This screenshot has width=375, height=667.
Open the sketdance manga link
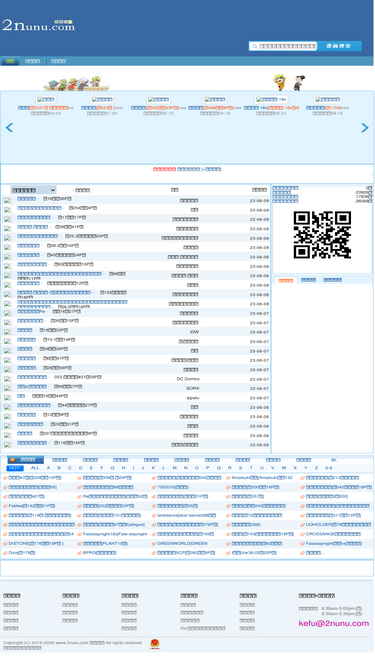(x=187, y=516)
